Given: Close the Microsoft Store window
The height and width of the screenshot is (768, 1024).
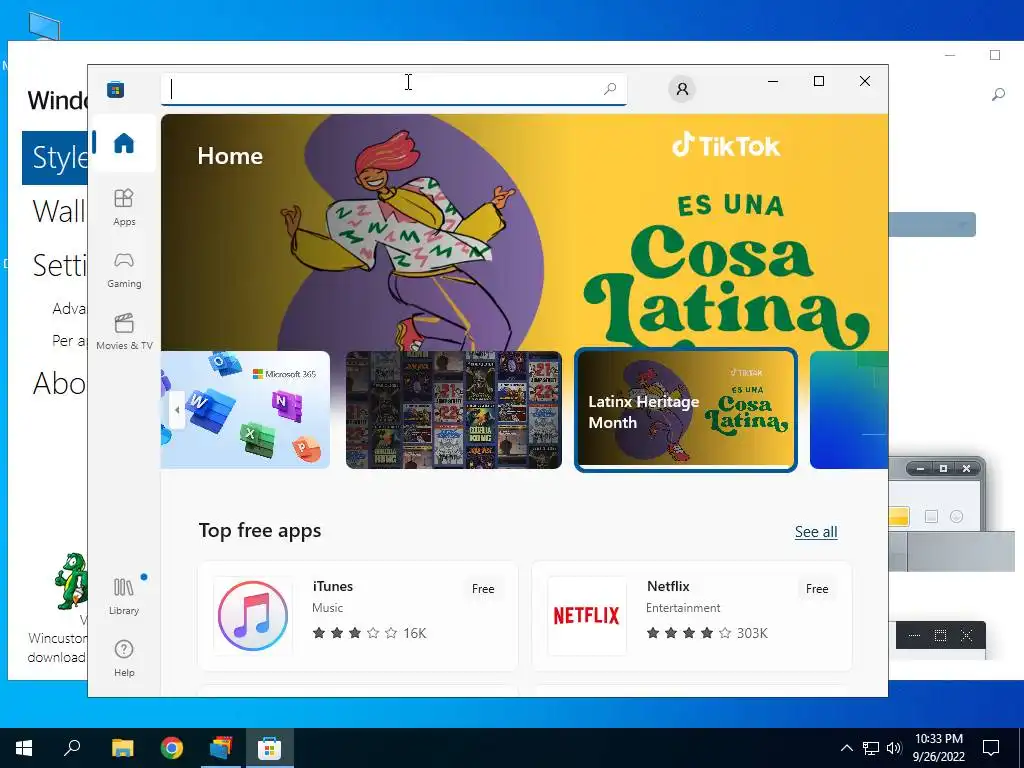Looking at the screenshot, I should [x=865, y=82].
